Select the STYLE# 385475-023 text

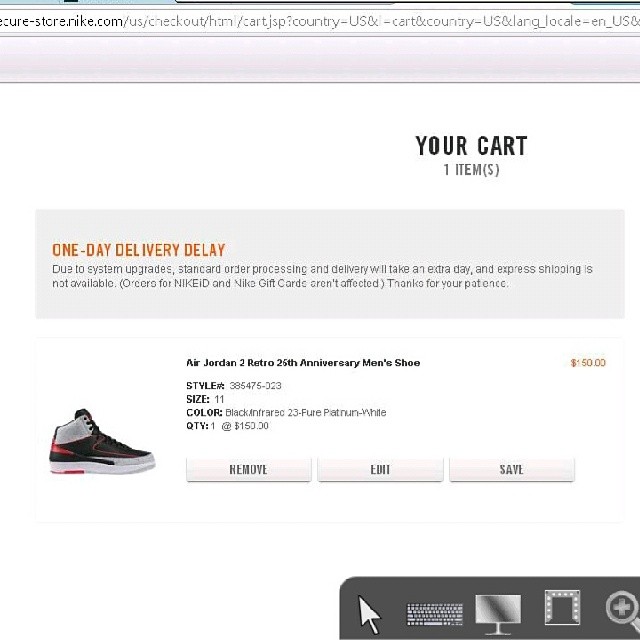click(x=233, y=385)
